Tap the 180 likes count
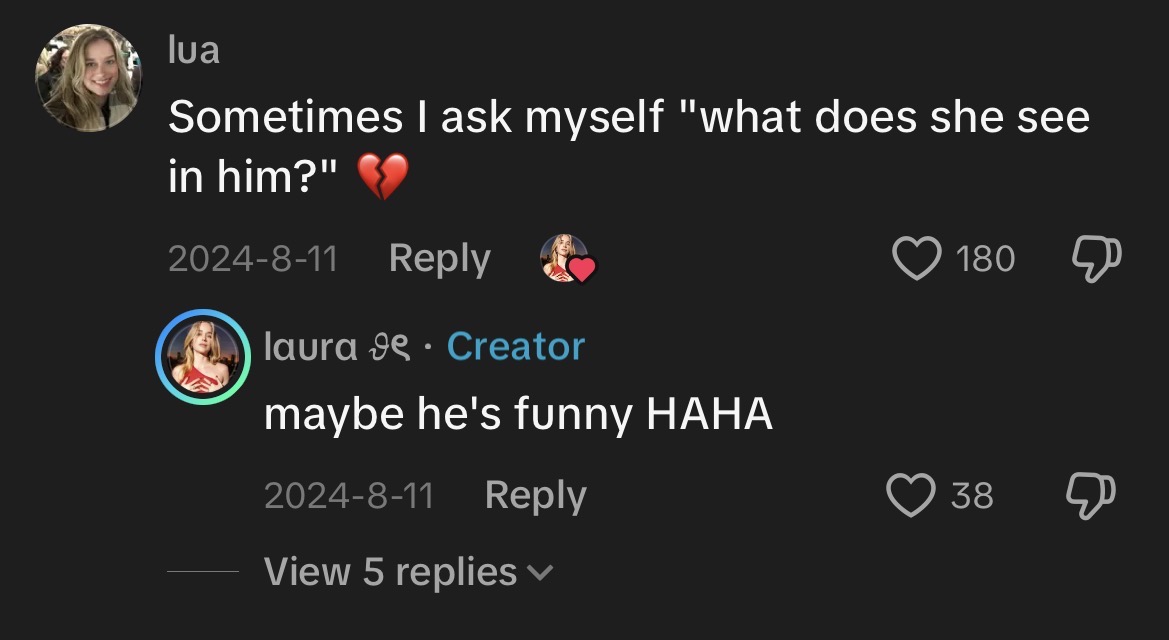1169x640 pixels. coord(984,259)
